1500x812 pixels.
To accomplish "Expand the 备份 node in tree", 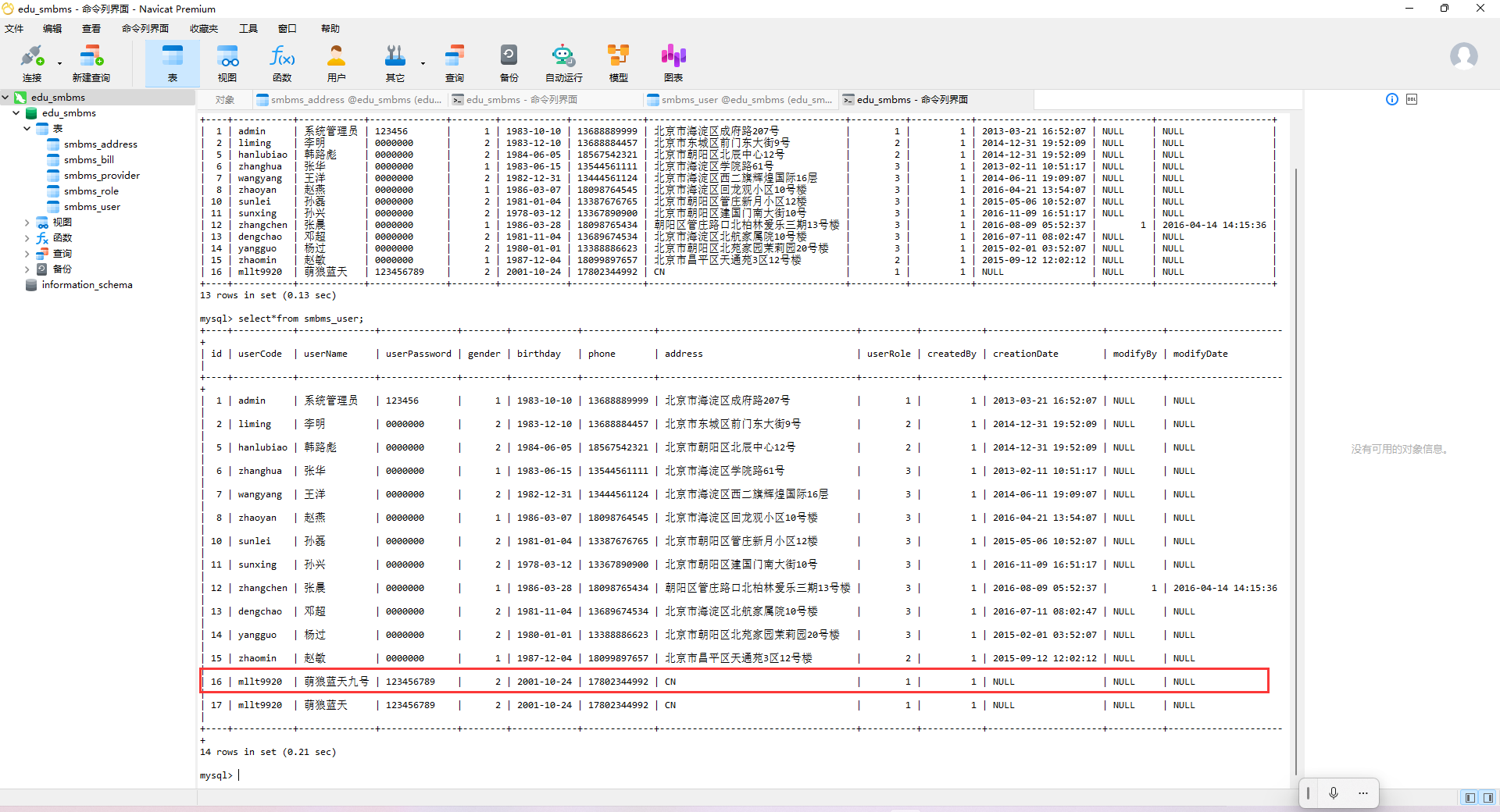I will pos(27,269).
